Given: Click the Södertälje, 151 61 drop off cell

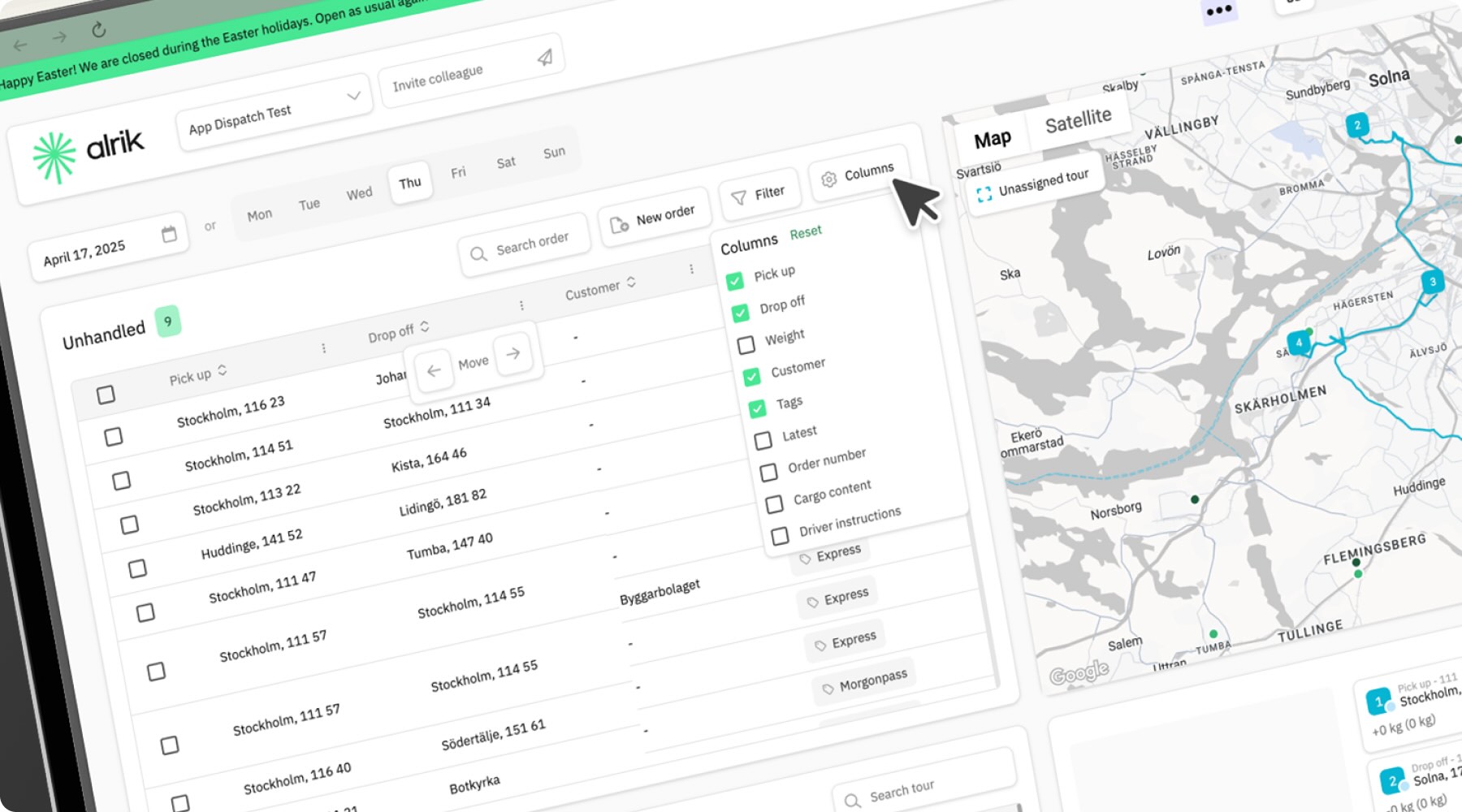Looking at the screenshot, I should coord(493,734).
